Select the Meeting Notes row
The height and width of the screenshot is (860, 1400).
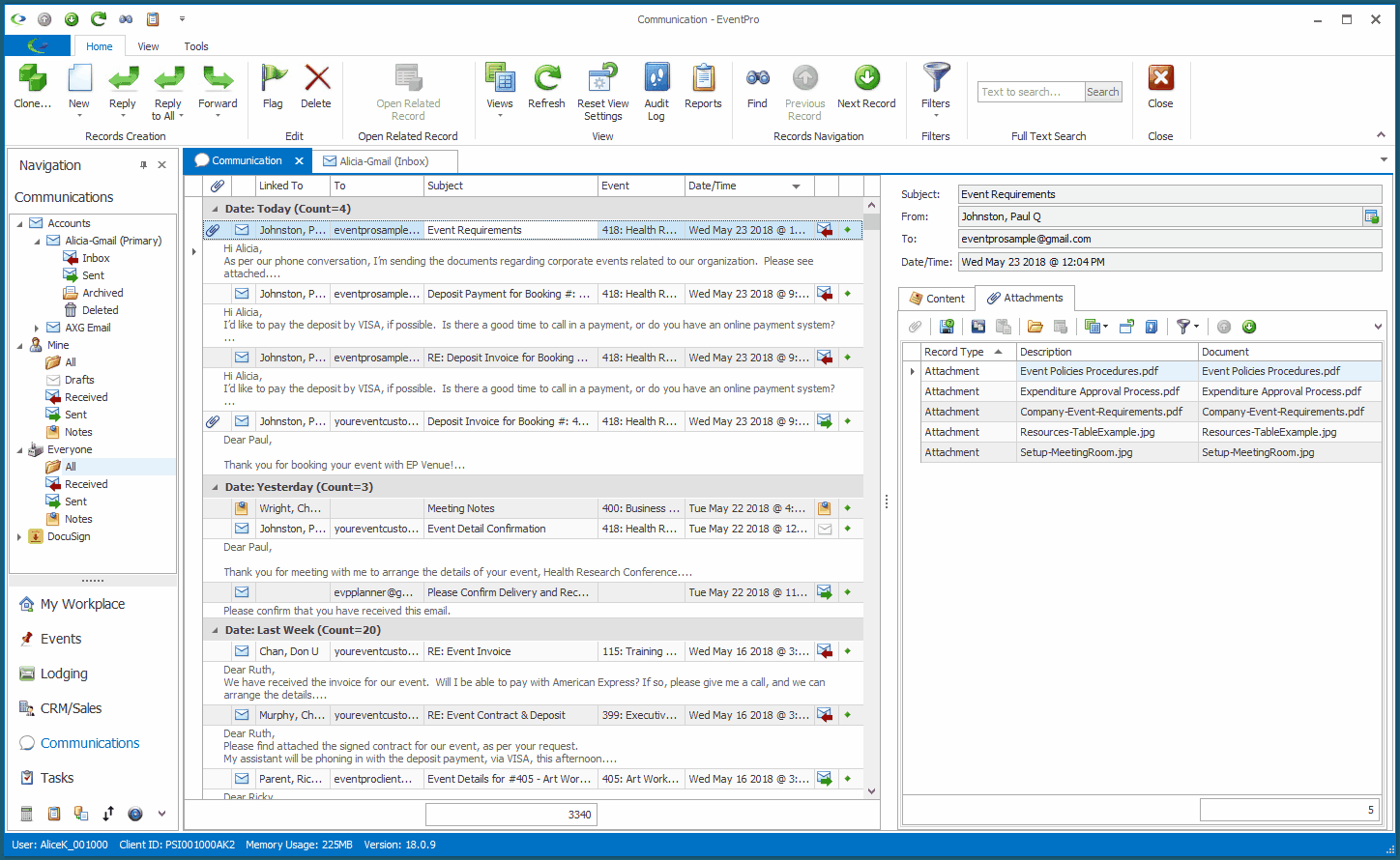click(533, 508)
